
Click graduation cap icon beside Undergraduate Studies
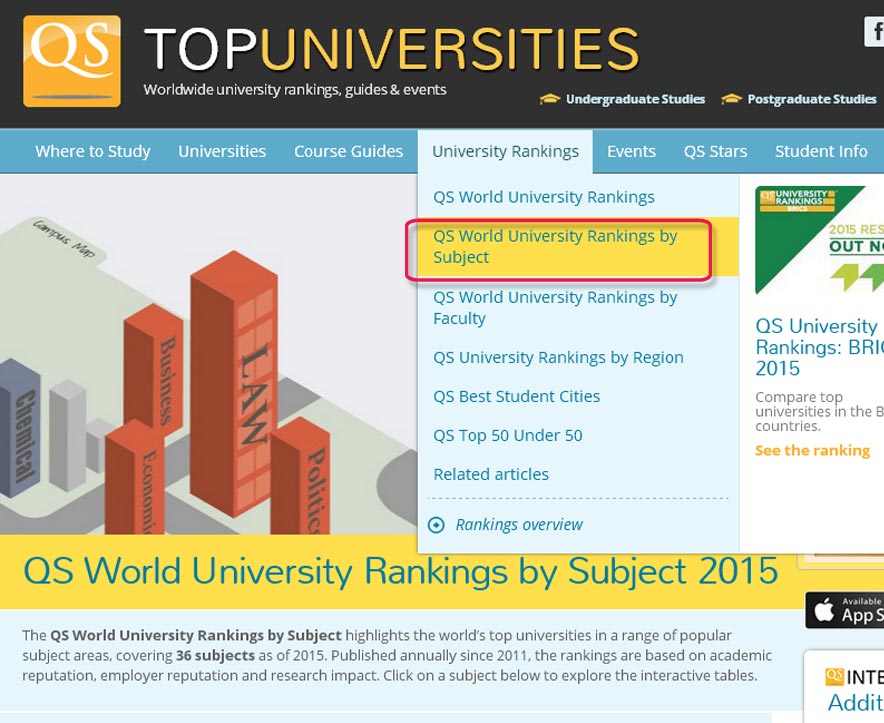pos(550,99)
